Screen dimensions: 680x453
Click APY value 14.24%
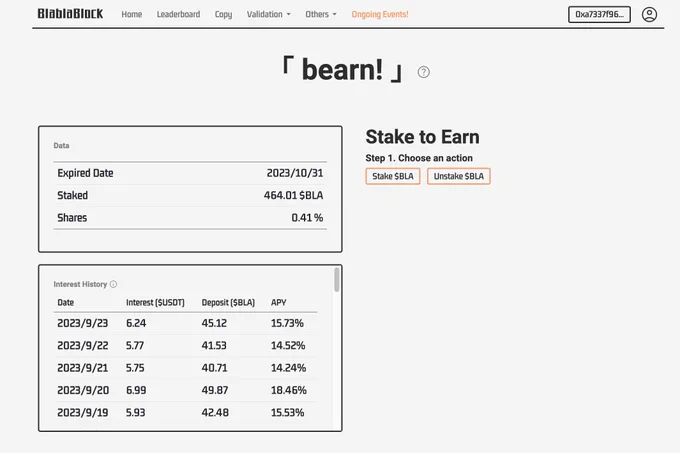[x=288, y=368]
